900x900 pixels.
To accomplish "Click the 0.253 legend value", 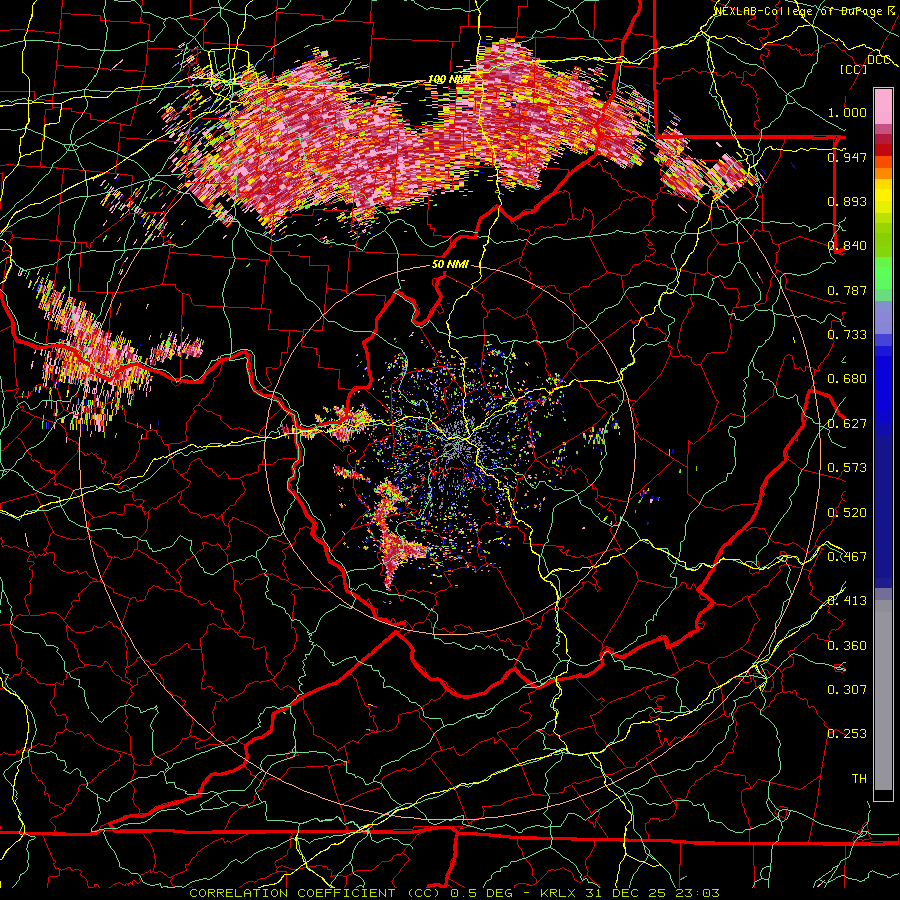I will coord(847,734).
